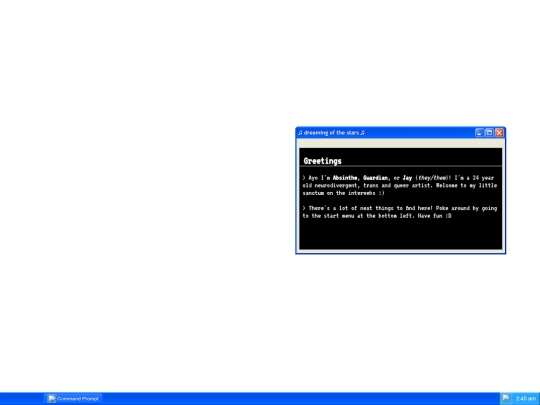Maximize the dreaming of the stars window

click(489, 133)
